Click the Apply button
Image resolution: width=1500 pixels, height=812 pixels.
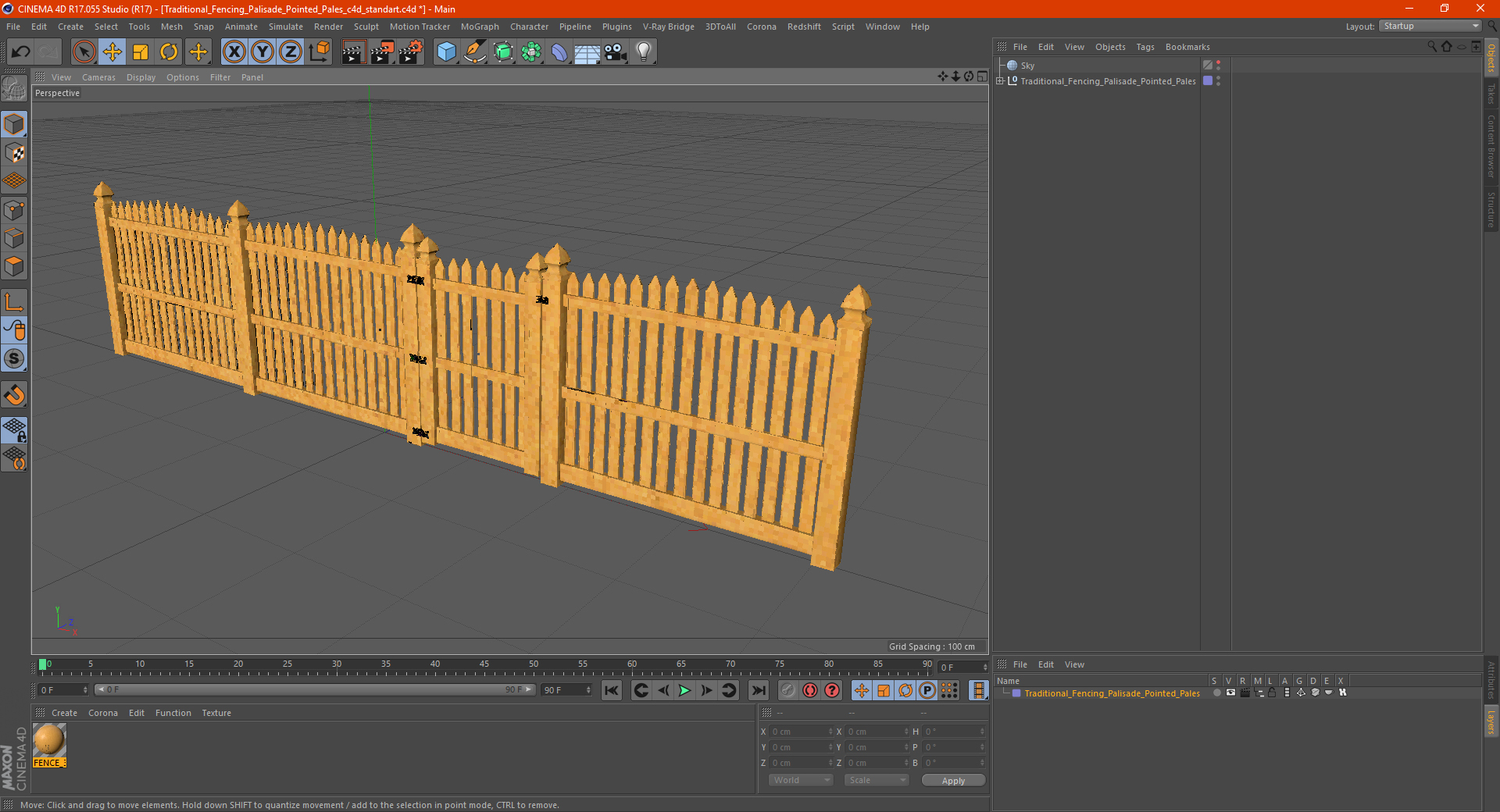(953, 780)
